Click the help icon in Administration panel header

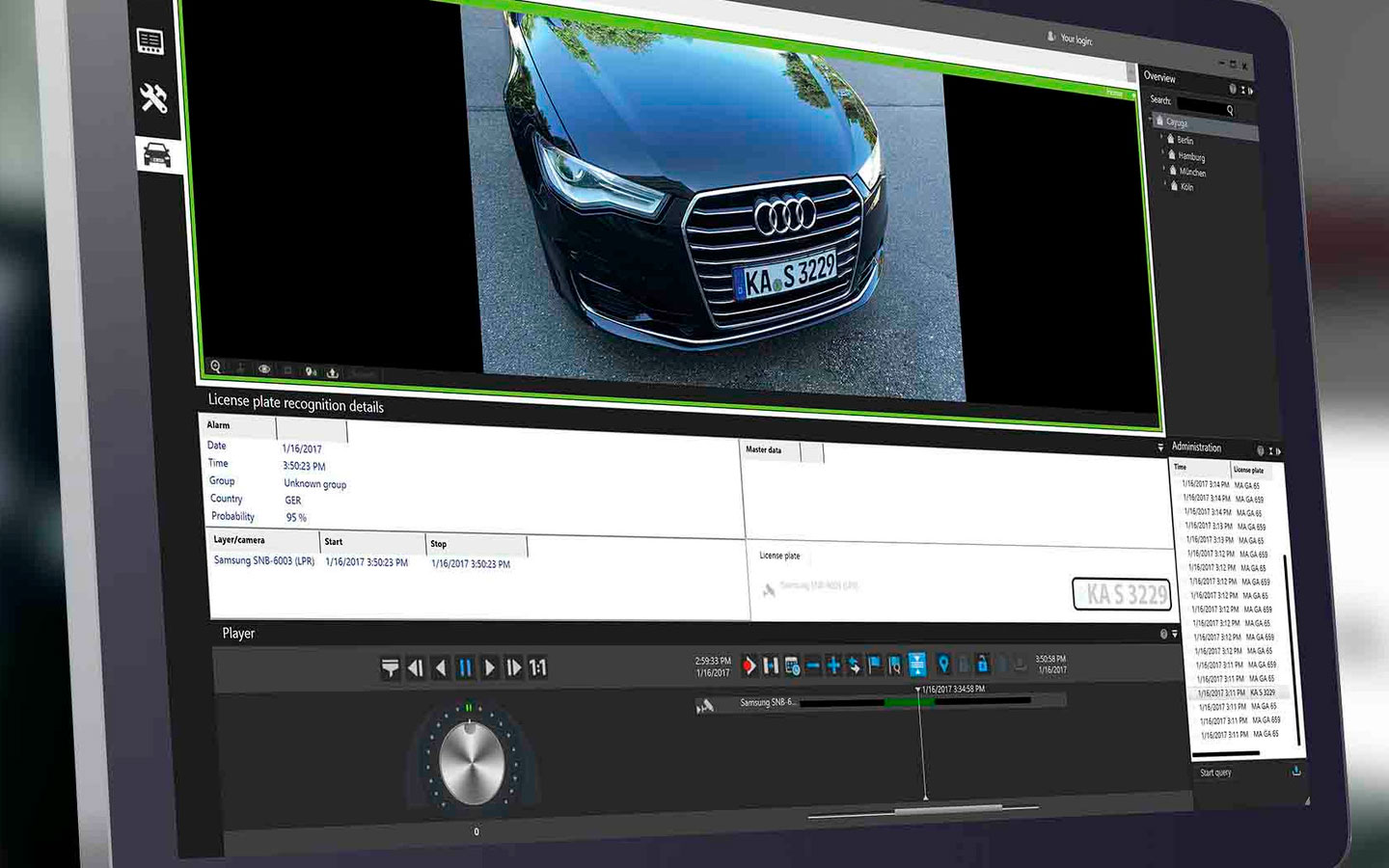1260,450
